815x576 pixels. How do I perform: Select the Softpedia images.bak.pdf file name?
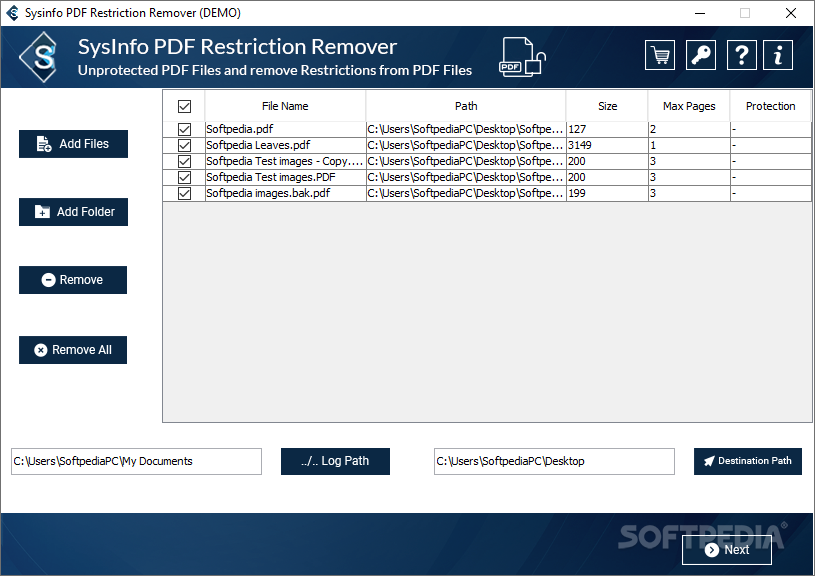pos(285,194)
